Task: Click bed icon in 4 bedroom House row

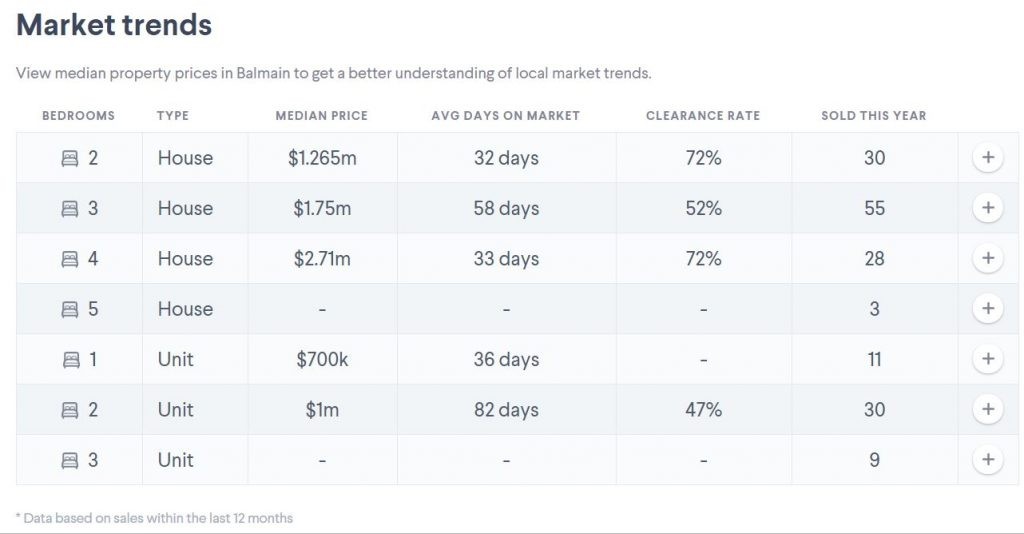Action: click(x=70, y=259)
